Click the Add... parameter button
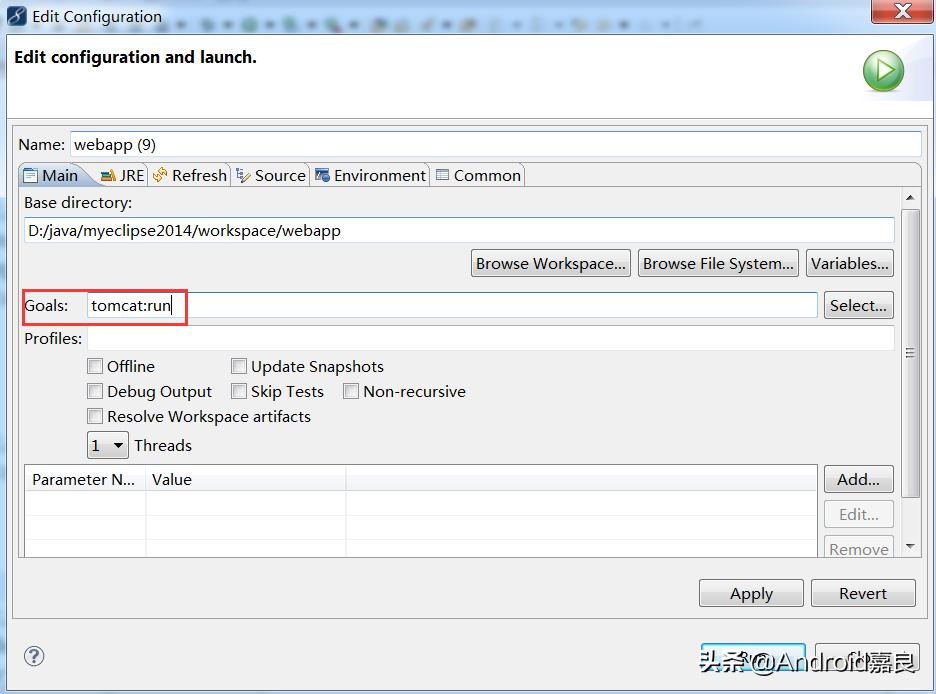The height and width of the screenshot is (694, 936). pyautogui.click(x=858, y=480)
